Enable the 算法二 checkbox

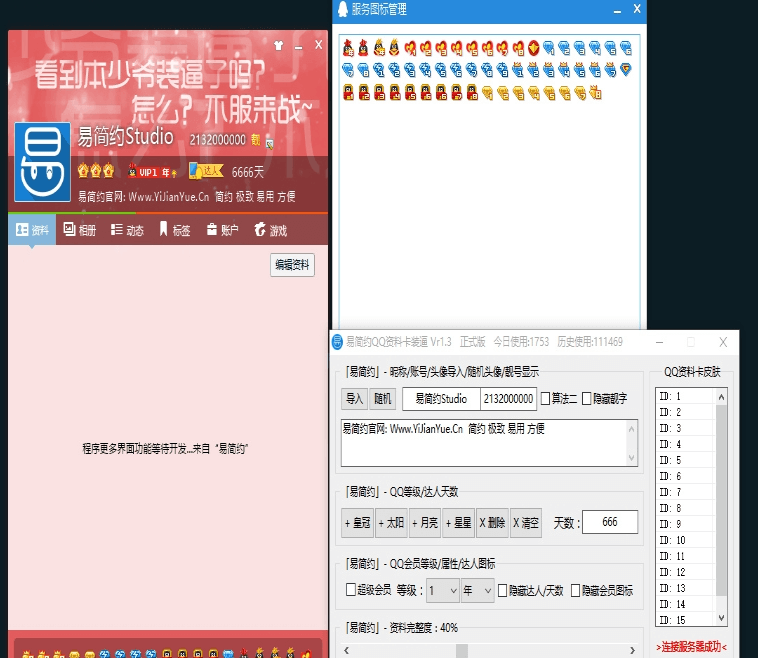pos(546,399)
